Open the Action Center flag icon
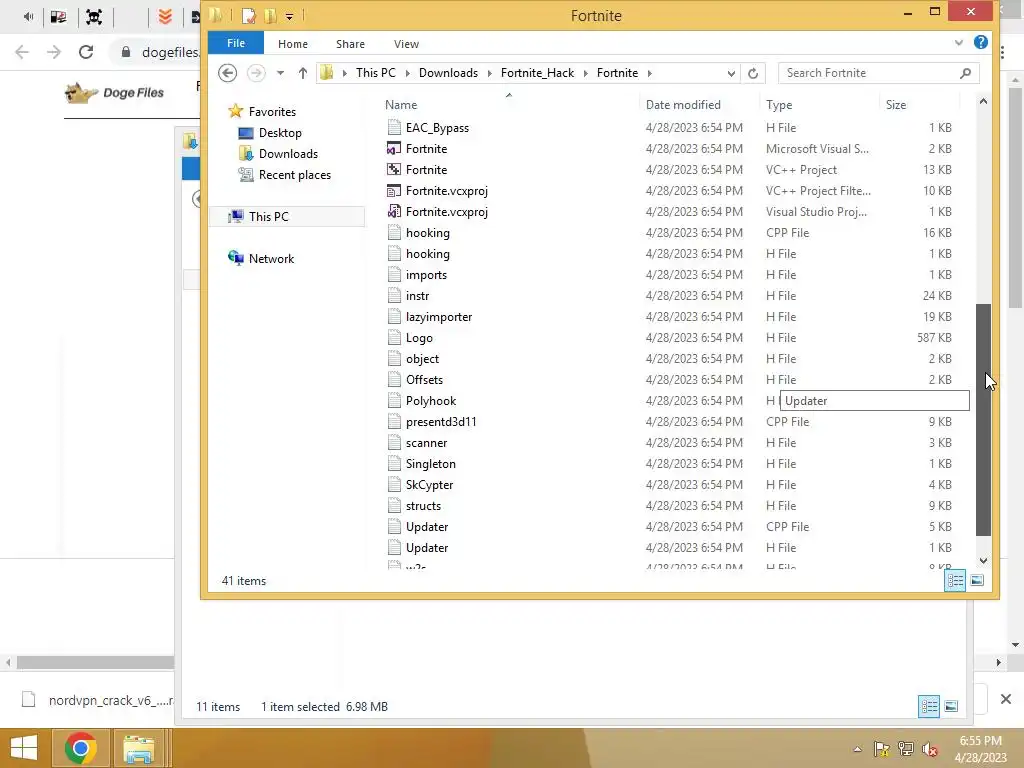1024x768 pixels. (881, 749)
